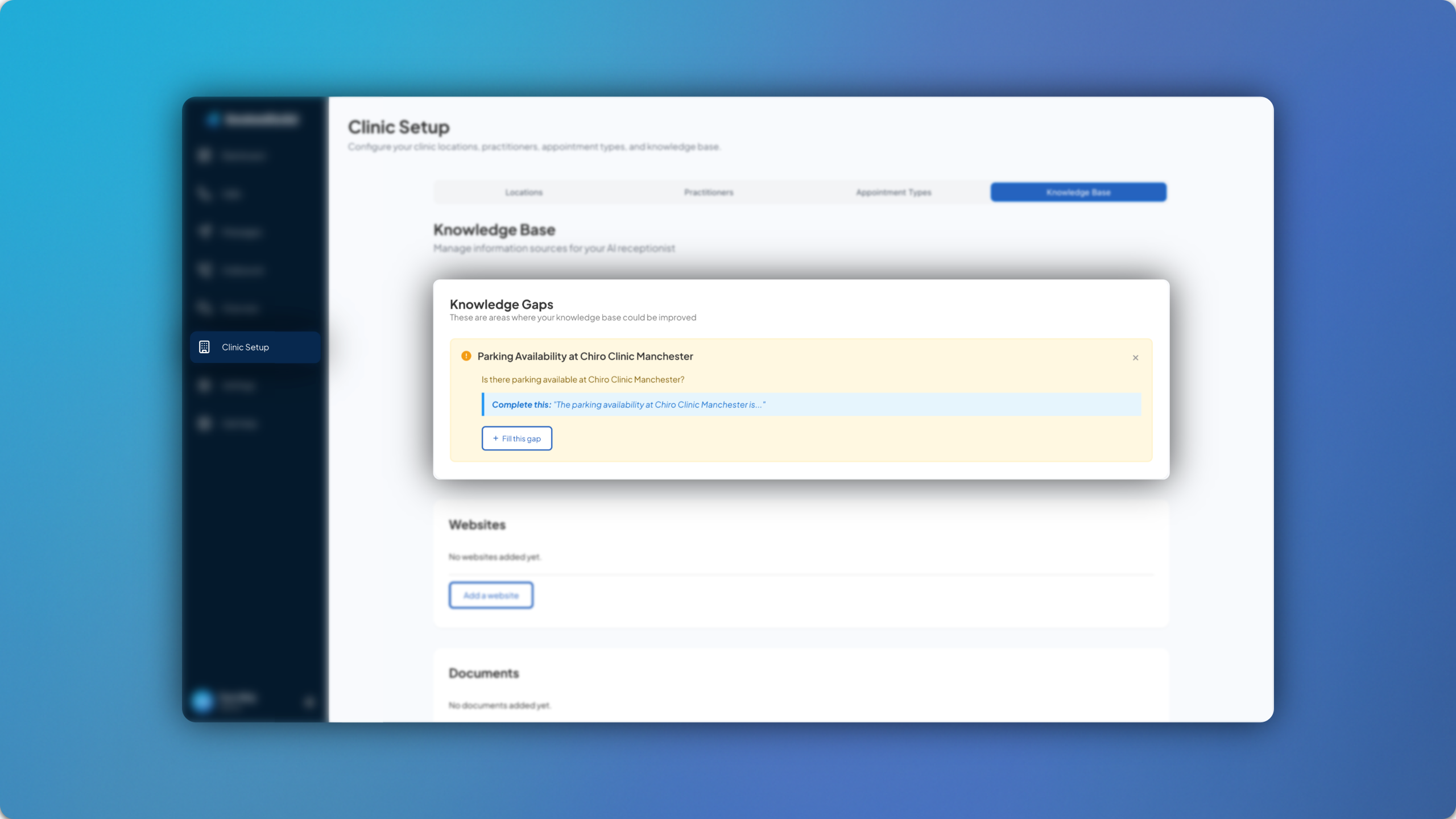Viewport: 1456px width, 819px height.
Task: Click the active Knowledge Base tab
Action: [x=1078, y=192]
